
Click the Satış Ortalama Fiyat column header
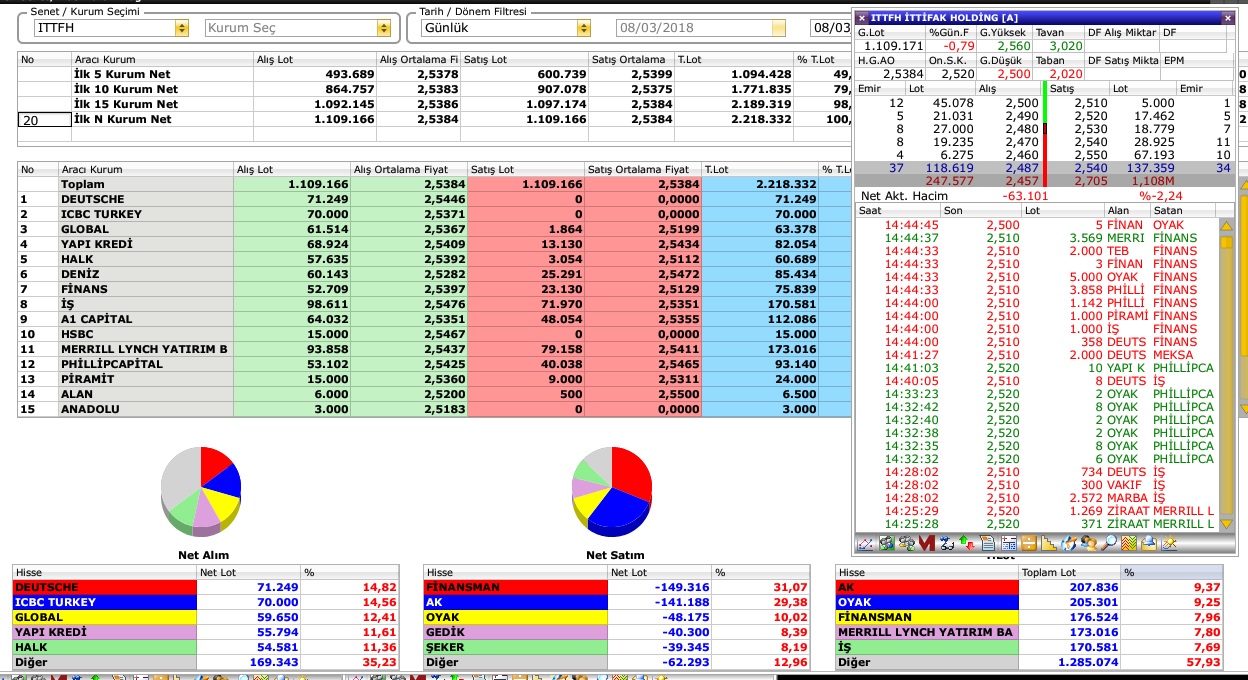pyautogui.click(x=642, y=170)
